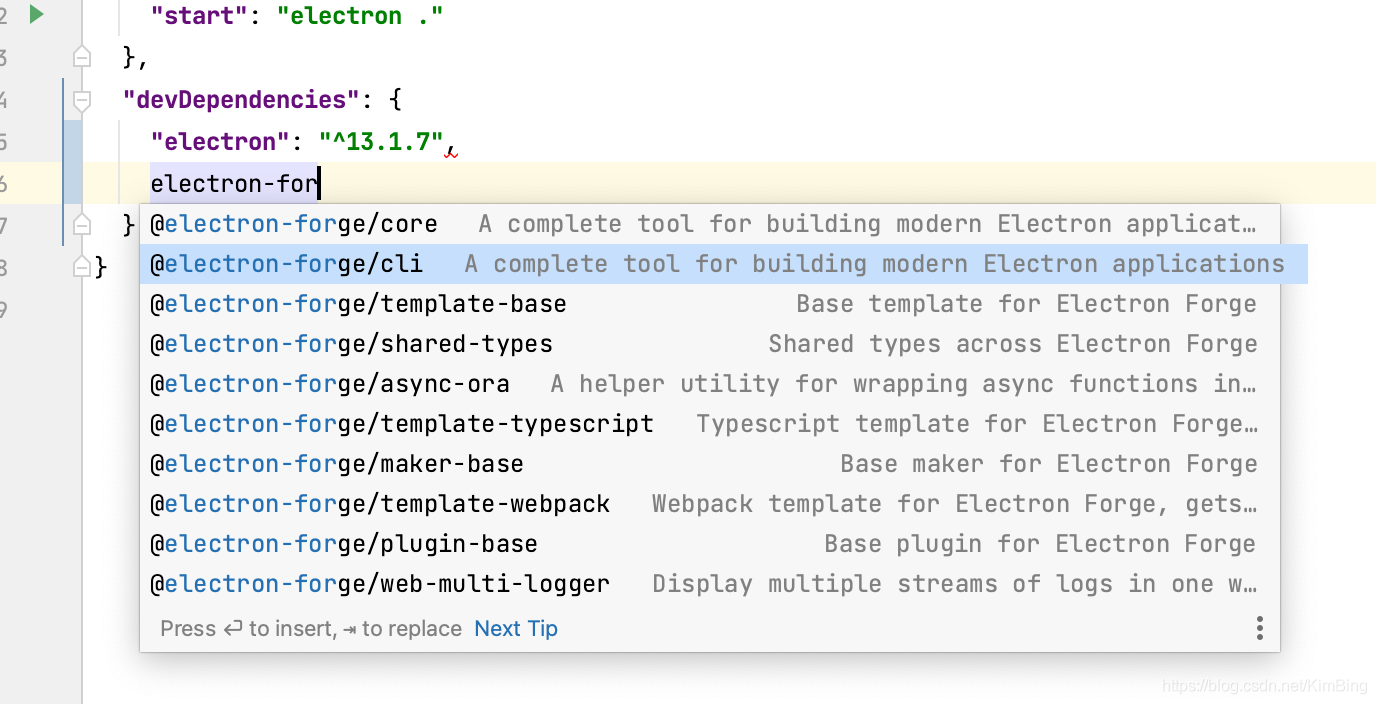Select @electron-forge/web-multi-logger suggestion
This screenshot has width=1376, height=704.
(380, 583)
